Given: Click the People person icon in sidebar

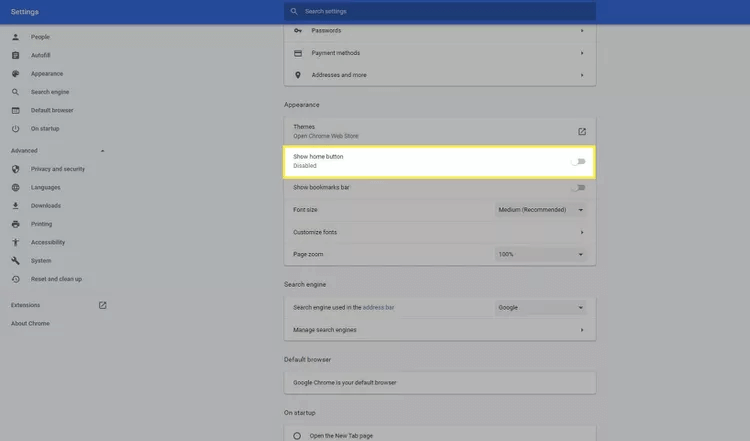Looking at the screenshot, I should [x=15, y=37].
